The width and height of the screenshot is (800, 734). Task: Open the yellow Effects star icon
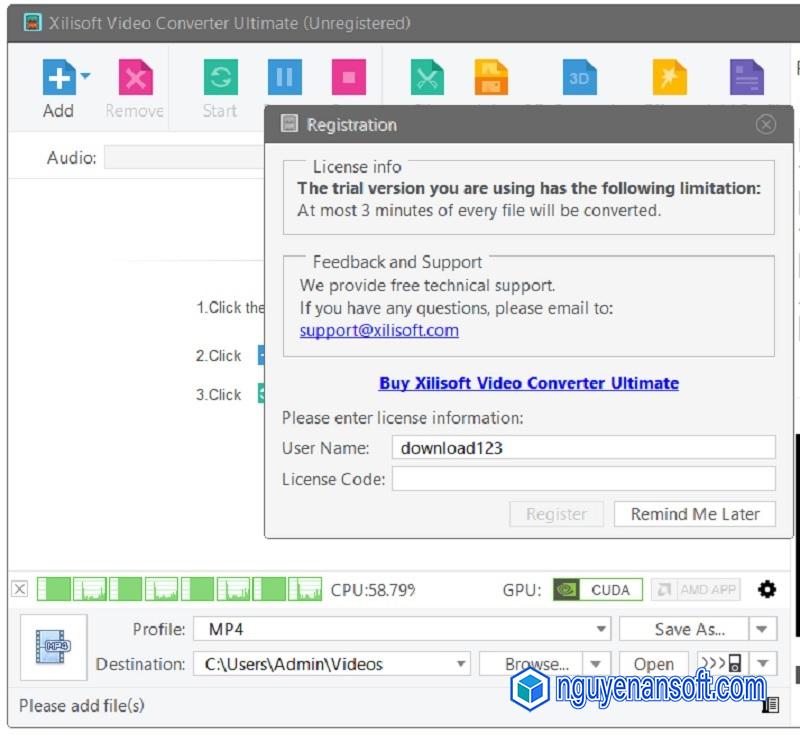tap(669, 77)
